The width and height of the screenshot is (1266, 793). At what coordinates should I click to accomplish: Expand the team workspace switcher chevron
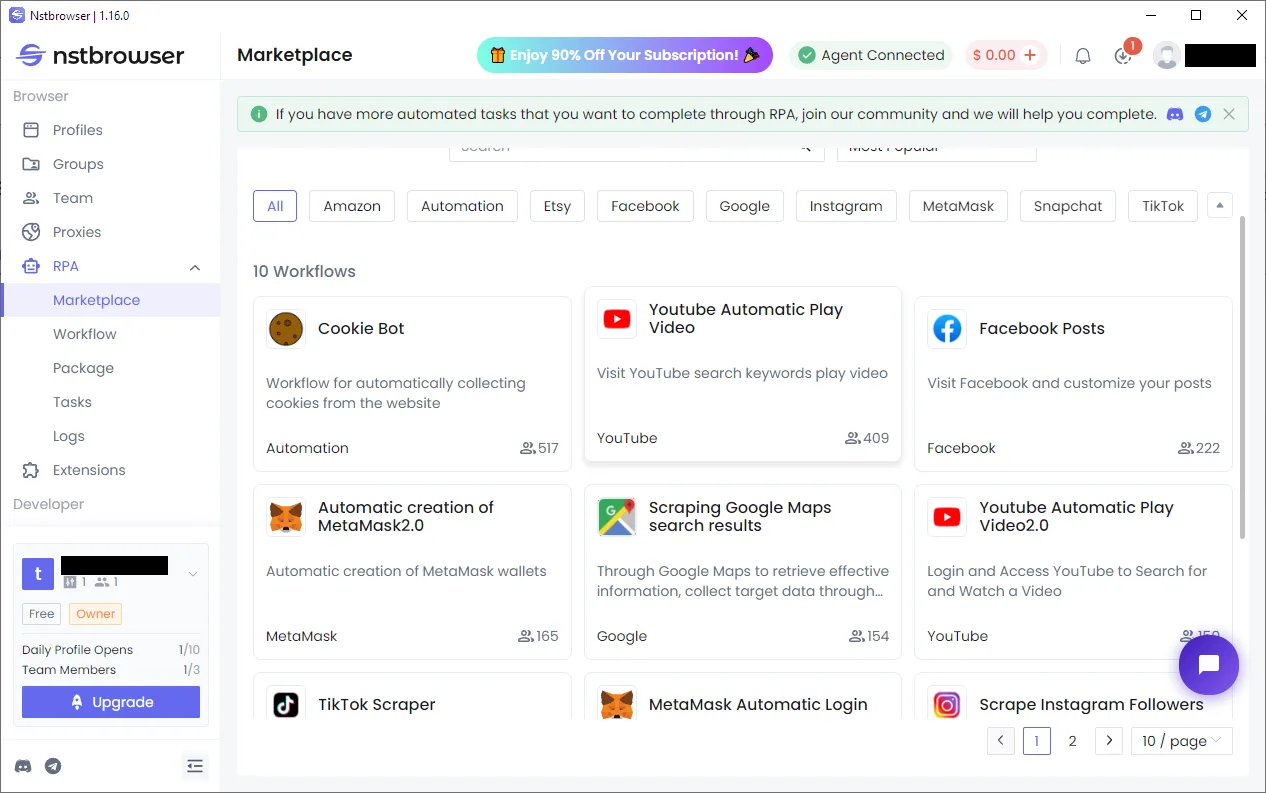(x=193, y=574)
